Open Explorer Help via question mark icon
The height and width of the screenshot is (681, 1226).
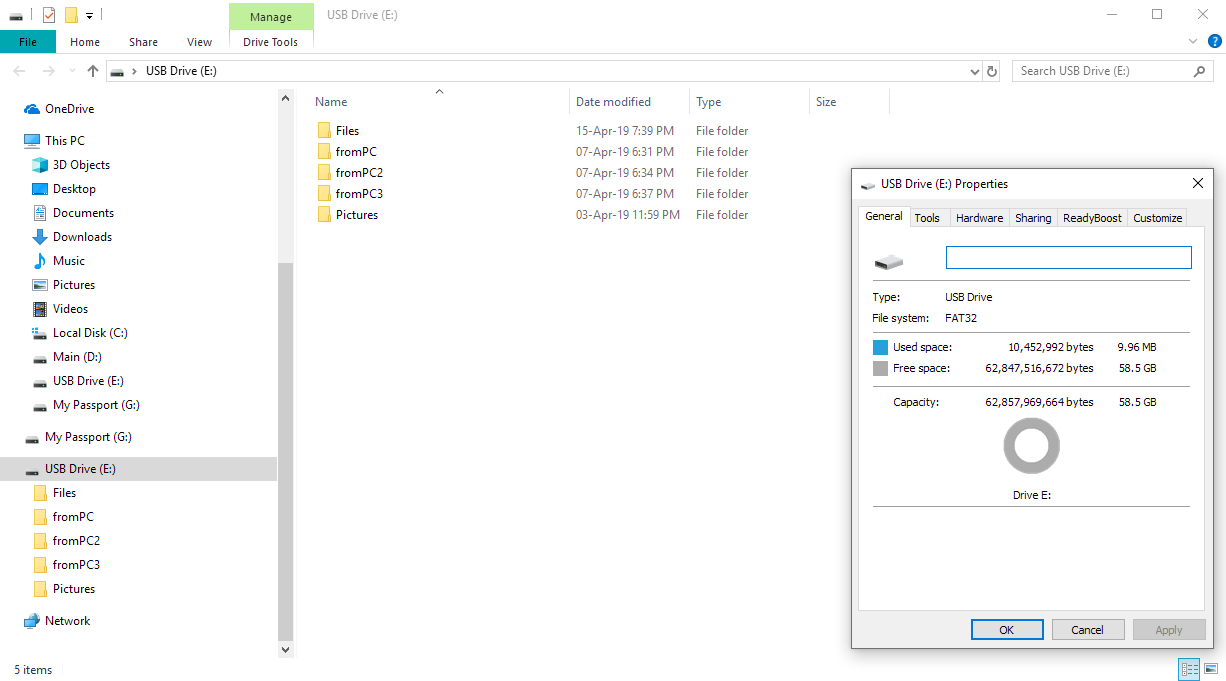(x=1215, y=42)
